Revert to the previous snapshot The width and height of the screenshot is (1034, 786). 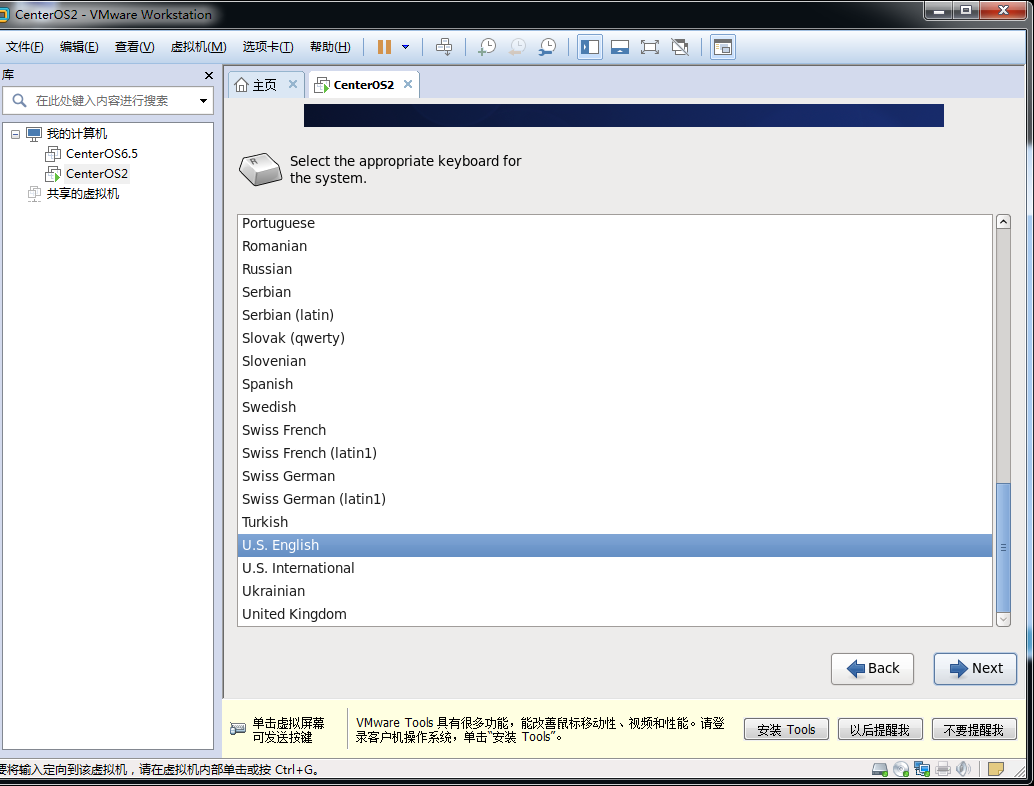[x=517, y=47]
